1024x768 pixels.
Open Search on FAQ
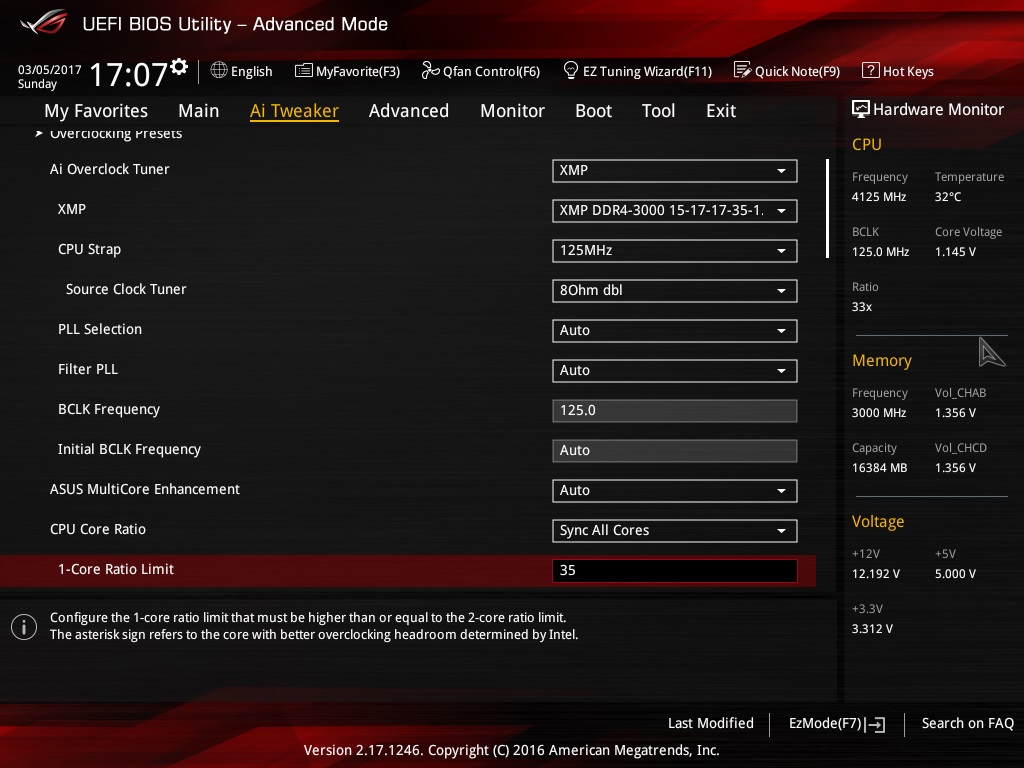pos(967,724)
